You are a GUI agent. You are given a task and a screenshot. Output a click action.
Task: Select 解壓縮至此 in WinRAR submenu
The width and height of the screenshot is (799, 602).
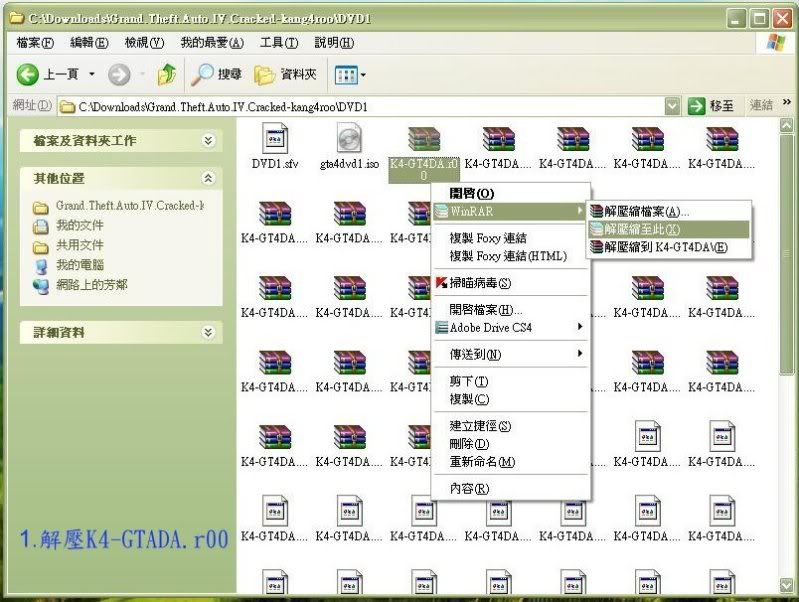pos(642,229)
